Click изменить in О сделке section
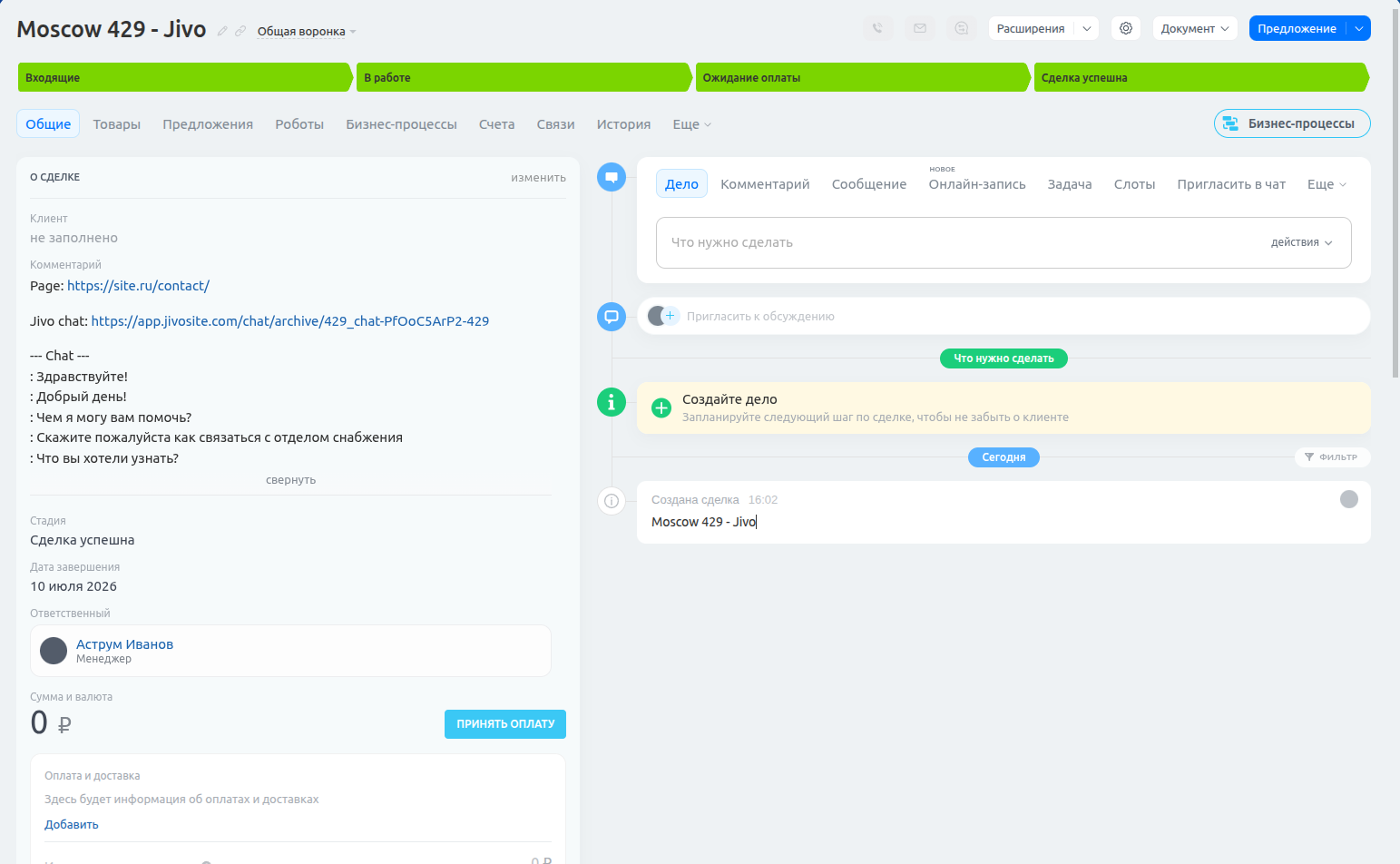Viewport: 1400px width, 864px height. (x=538, y=178)
